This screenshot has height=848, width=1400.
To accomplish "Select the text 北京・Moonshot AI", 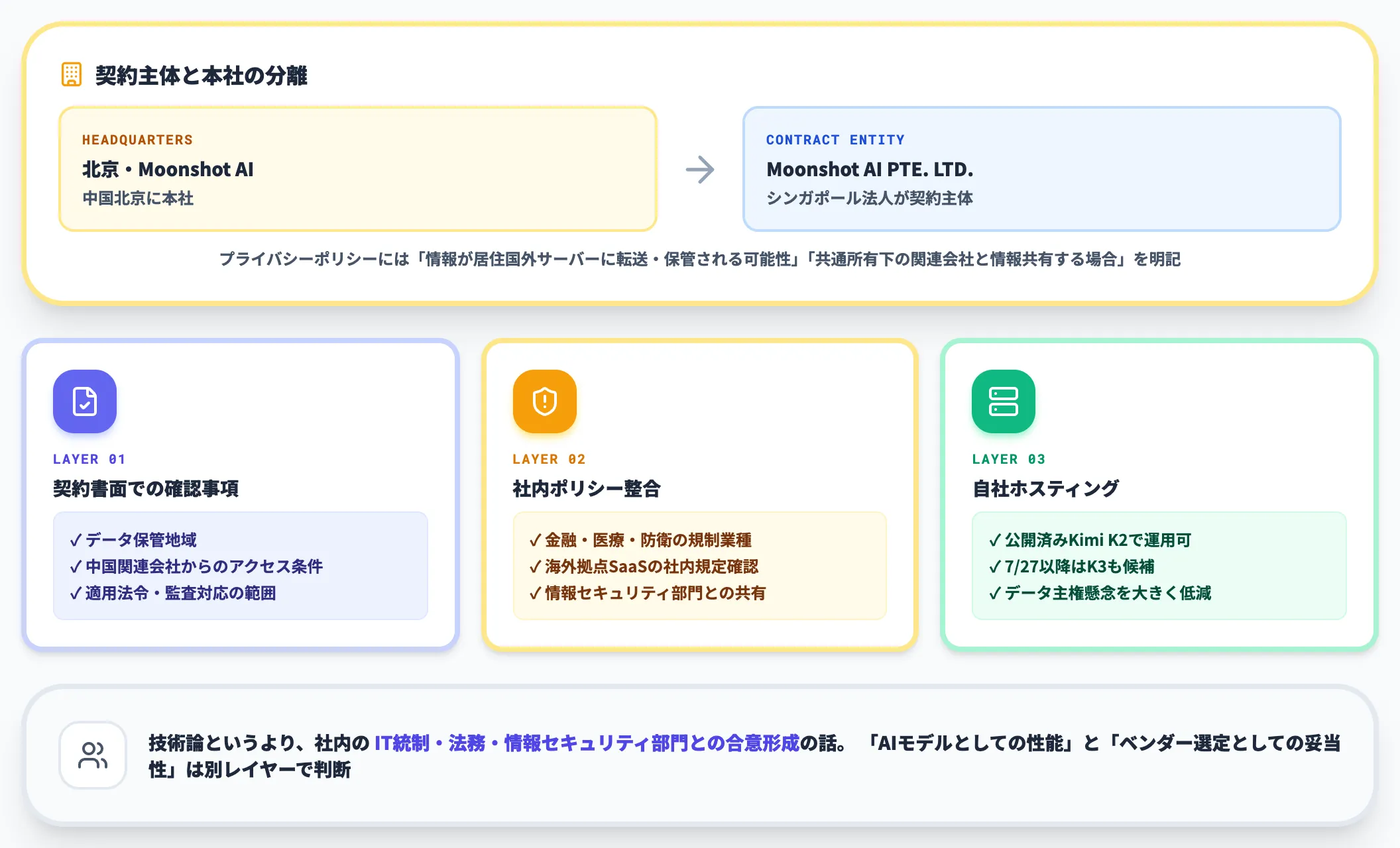I will (x=168, y=170).
